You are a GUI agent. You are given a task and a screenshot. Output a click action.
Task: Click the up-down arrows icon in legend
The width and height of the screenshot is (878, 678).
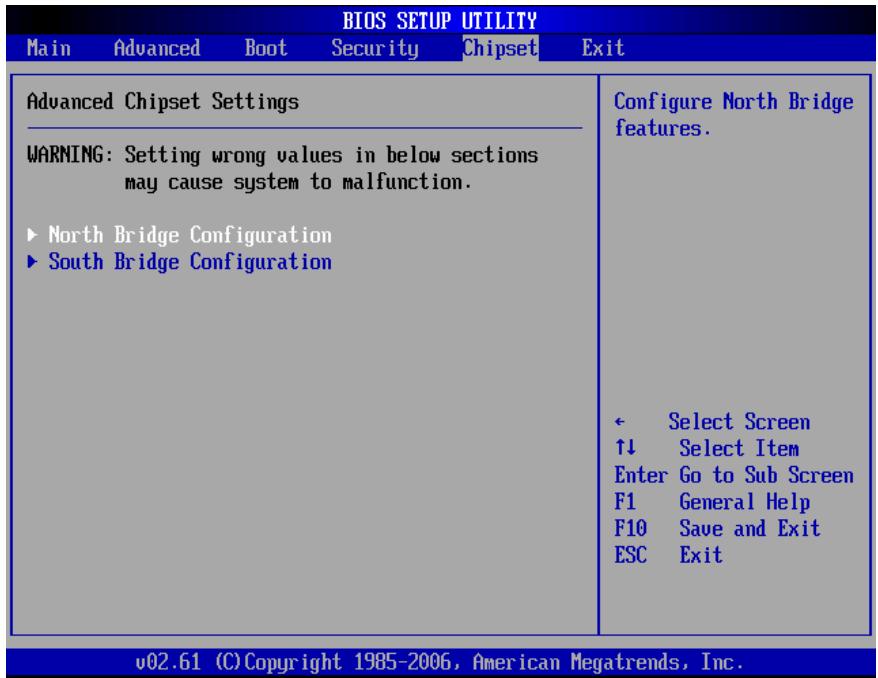625,448
